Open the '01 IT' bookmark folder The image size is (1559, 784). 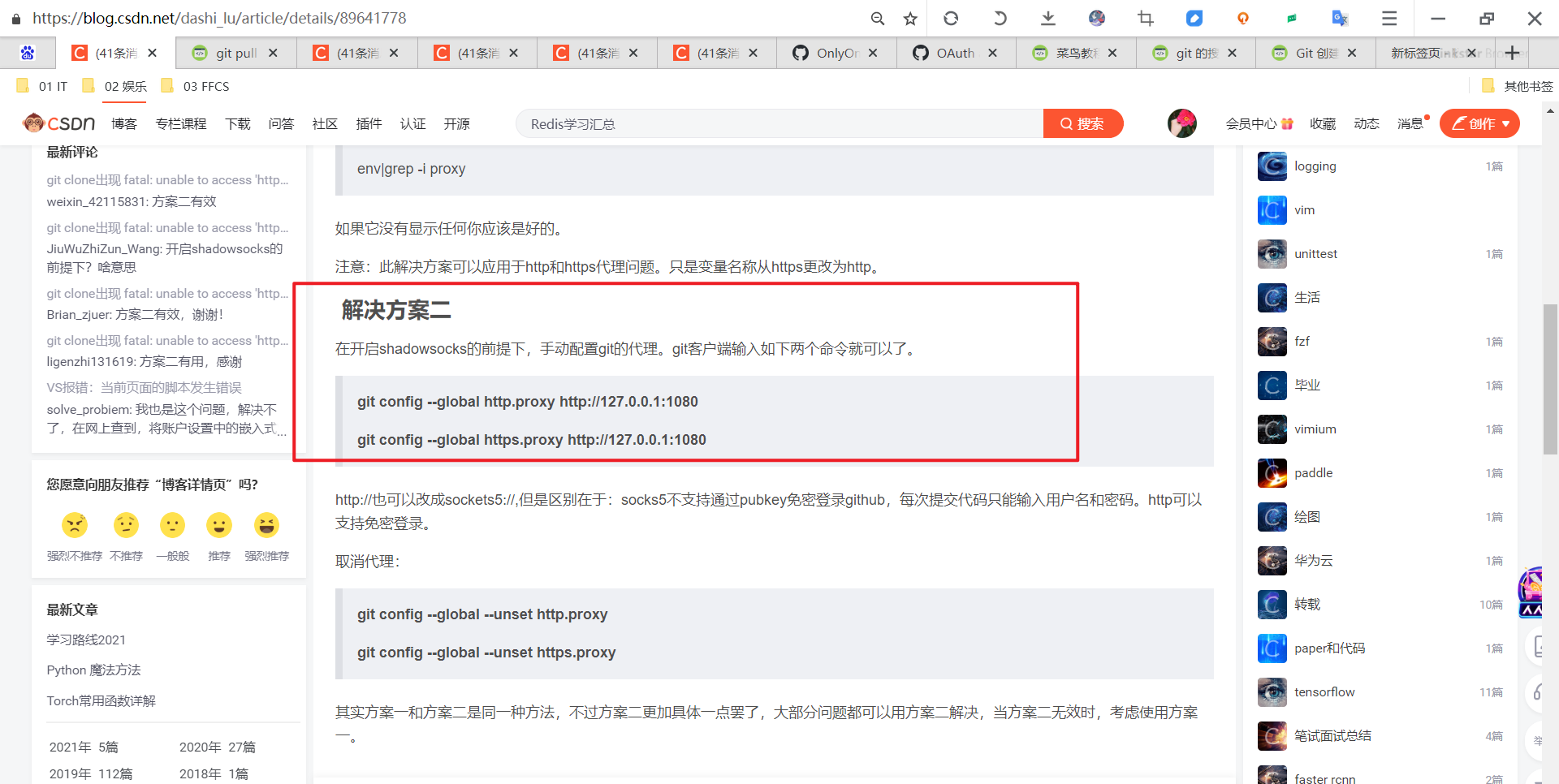pos(43,86)
